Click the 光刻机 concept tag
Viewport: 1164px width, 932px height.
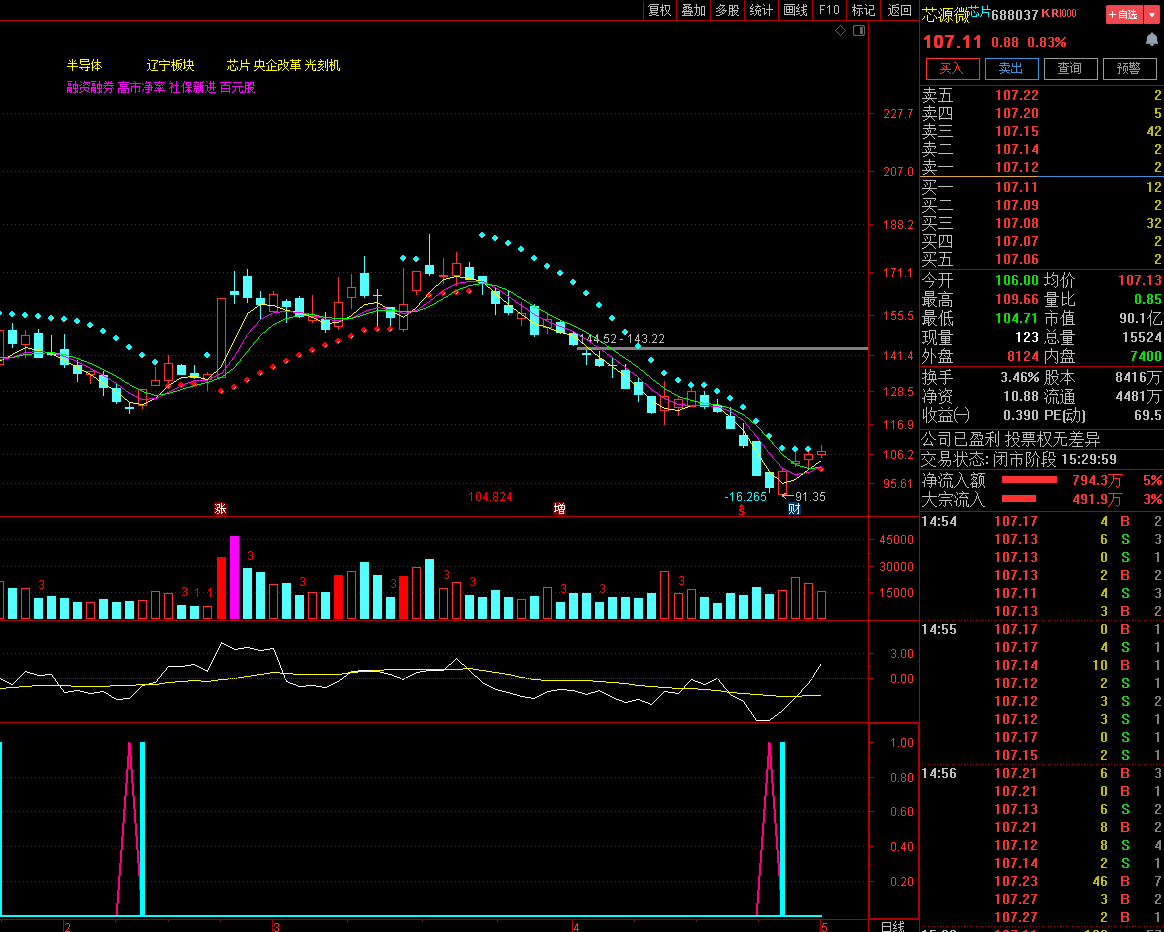[x=322, y=65]
